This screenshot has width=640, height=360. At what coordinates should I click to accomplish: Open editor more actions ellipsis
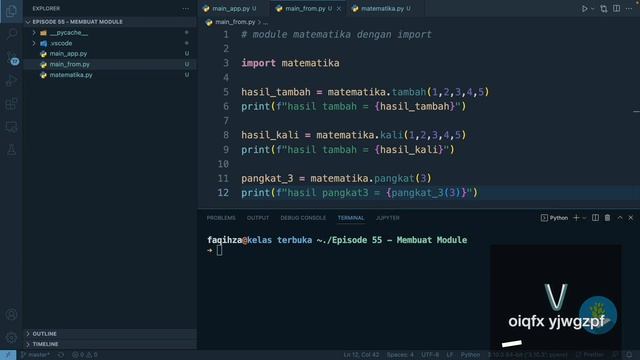click(629, 9)
